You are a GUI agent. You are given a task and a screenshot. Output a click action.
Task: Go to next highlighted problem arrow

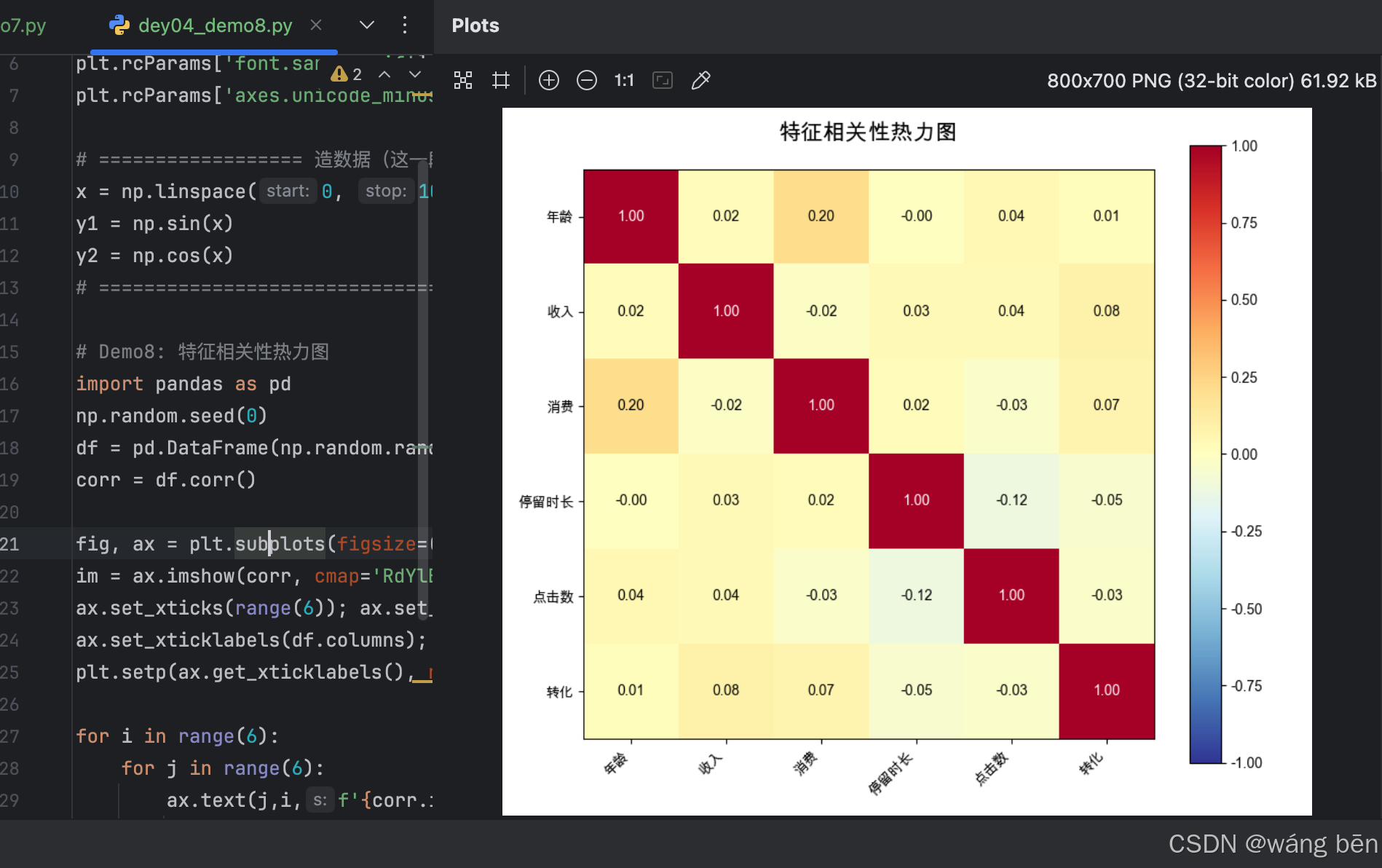(x=415, y=74)
